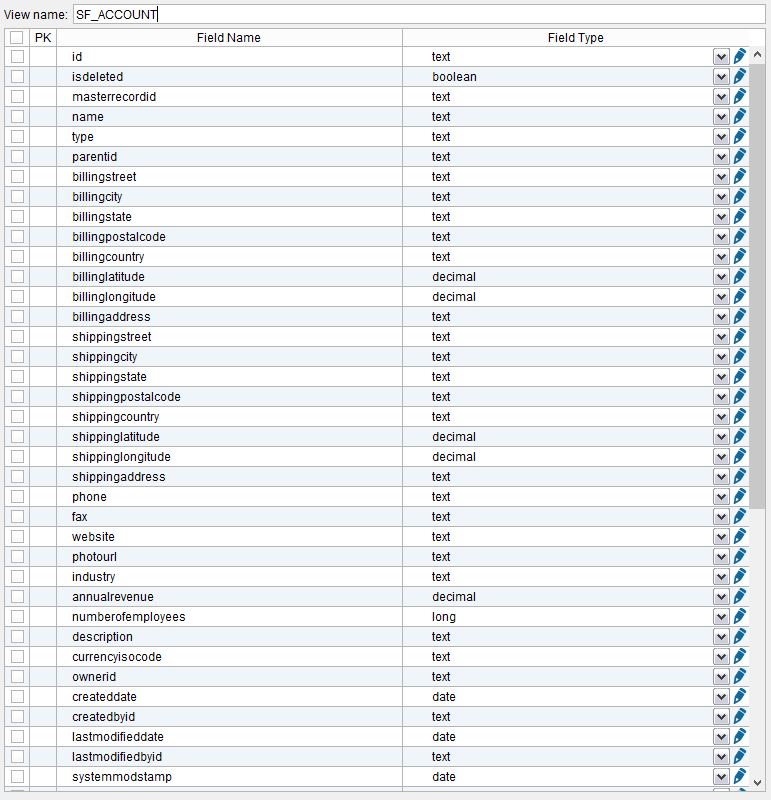Open field type dropdown for billinglongitude
The width and height of the screenshot is (771, 800).
pyautogui.click(x=721, y=297)
